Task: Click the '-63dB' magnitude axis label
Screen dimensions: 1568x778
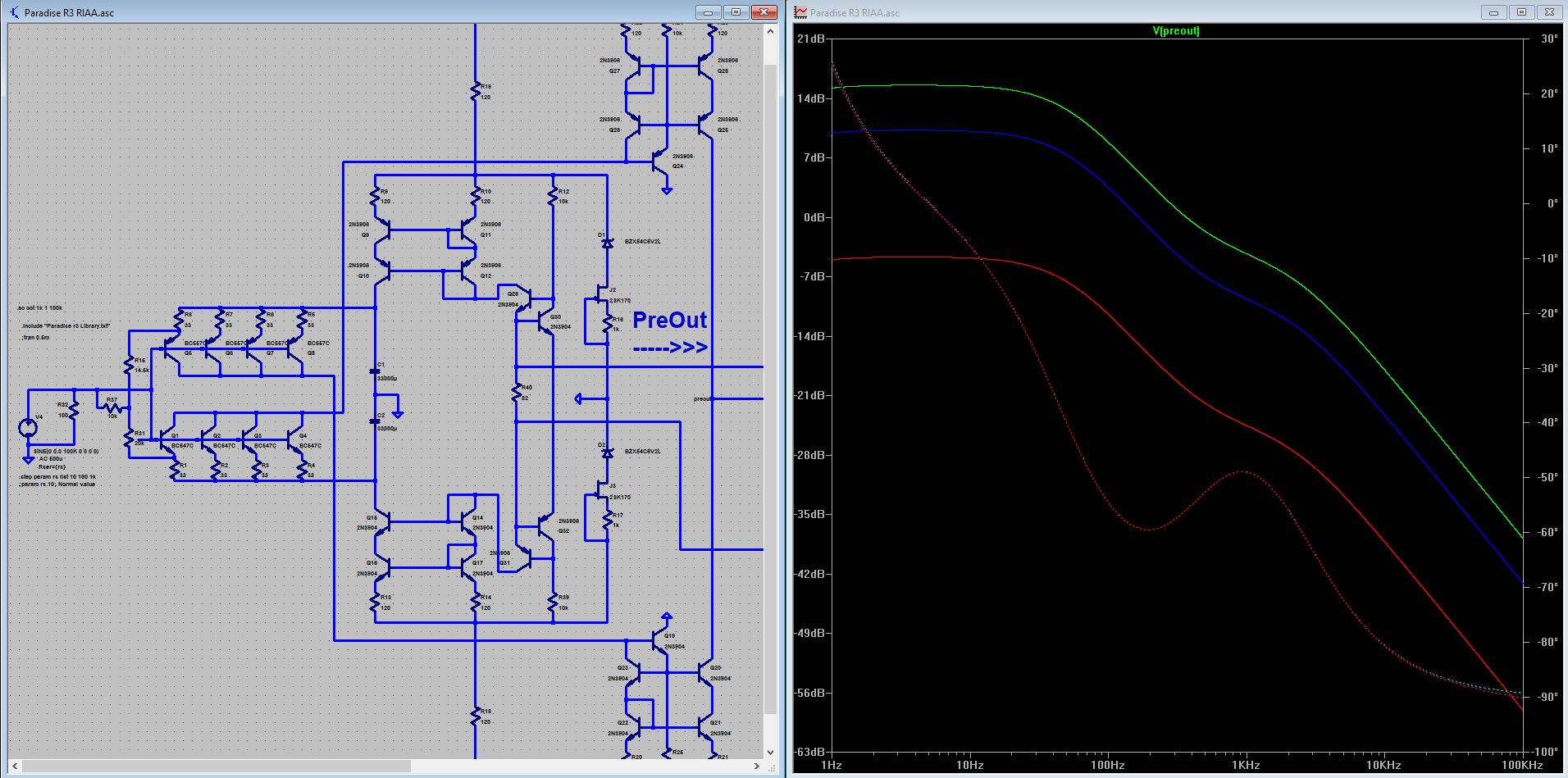Action: [x=809, y=752]
